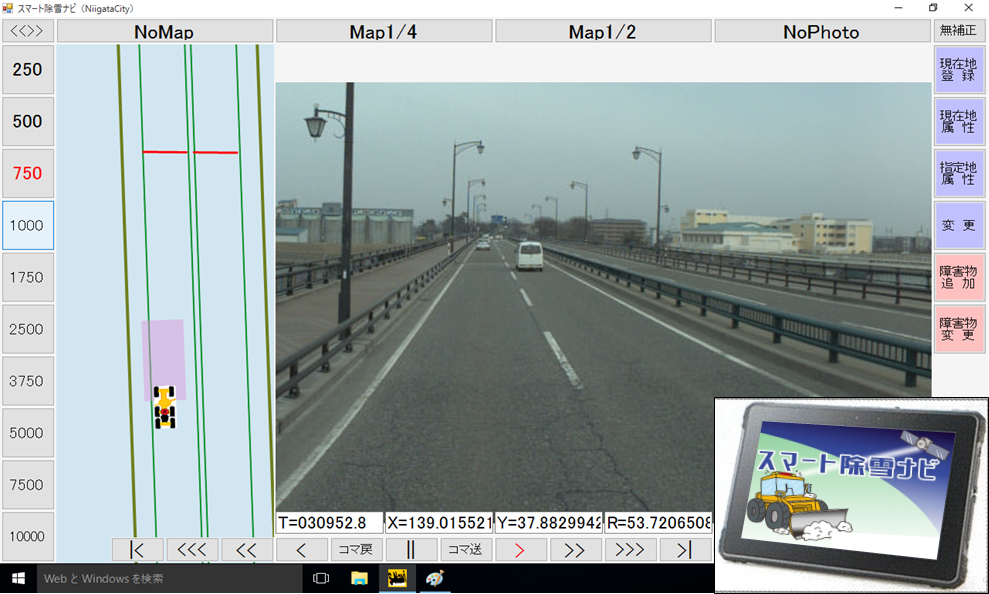Advance one frame with コマ送
The image size is (989, 594).
466,549
